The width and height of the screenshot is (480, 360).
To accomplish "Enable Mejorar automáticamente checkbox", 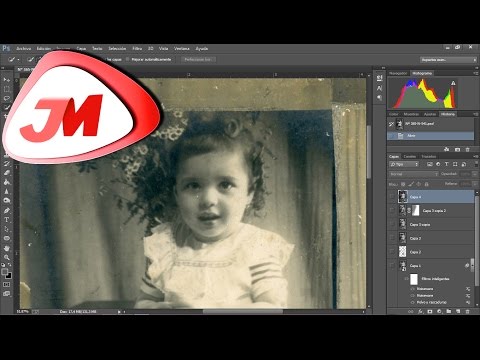I will (128, 59).
